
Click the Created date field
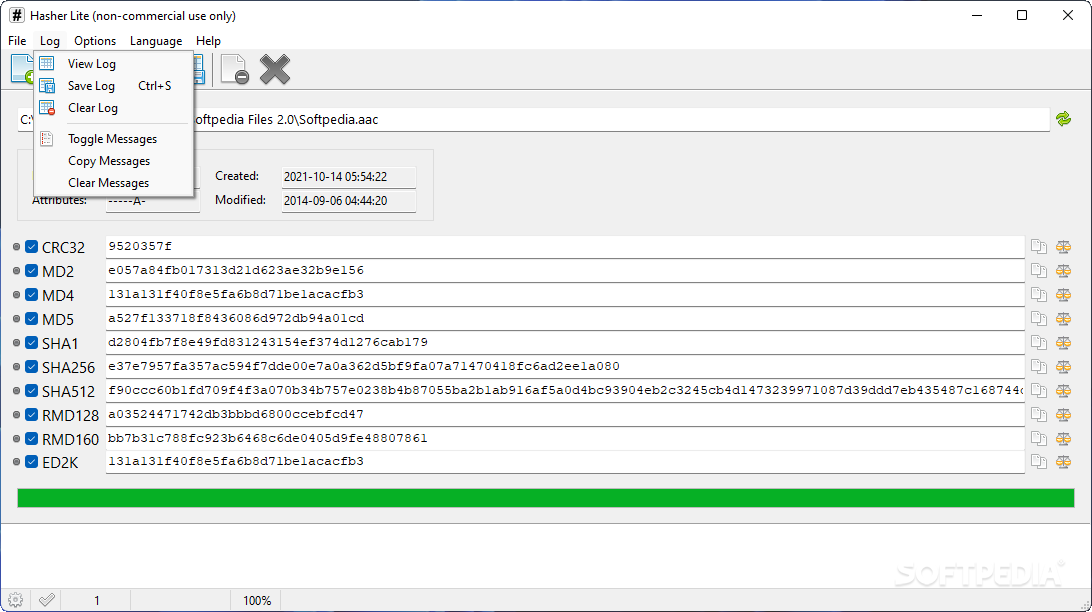(348, 177)
